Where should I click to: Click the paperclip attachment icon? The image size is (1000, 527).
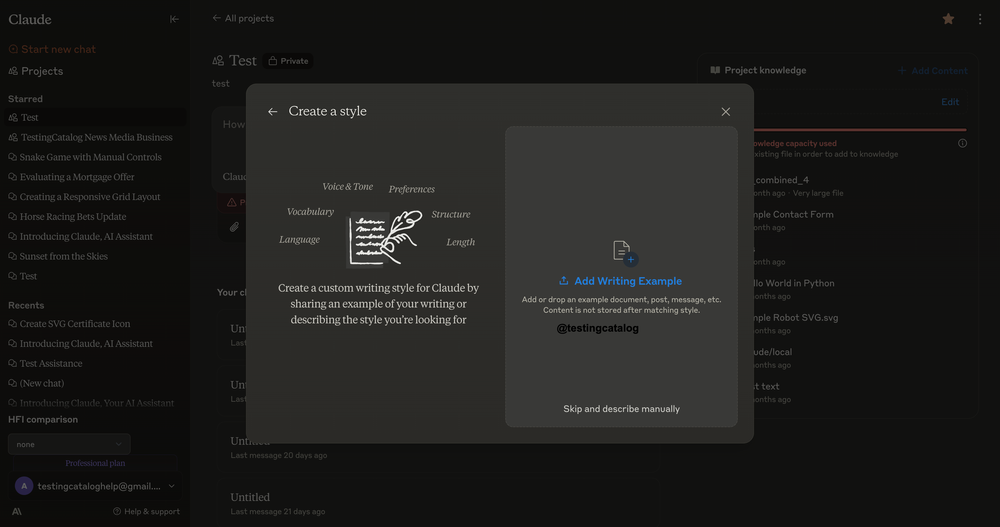234,227
